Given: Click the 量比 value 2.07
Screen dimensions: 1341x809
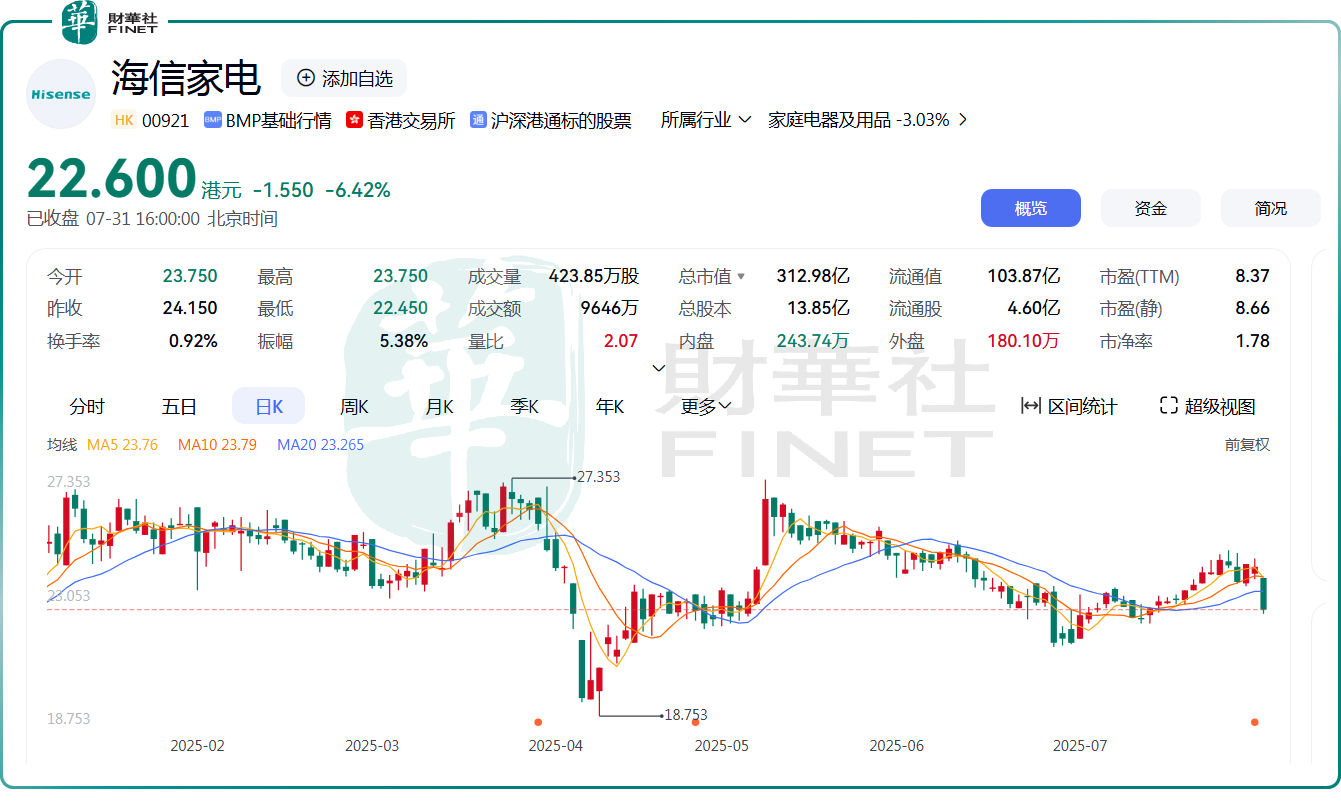Looking at the screenshot, I should point(620,341).
